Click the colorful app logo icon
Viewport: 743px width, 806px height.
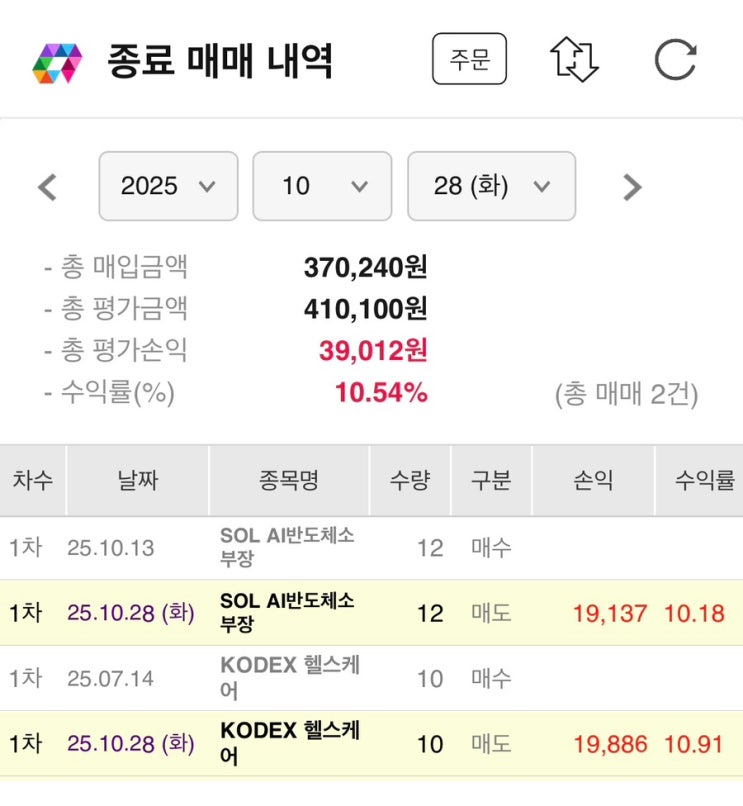(56, 62)
